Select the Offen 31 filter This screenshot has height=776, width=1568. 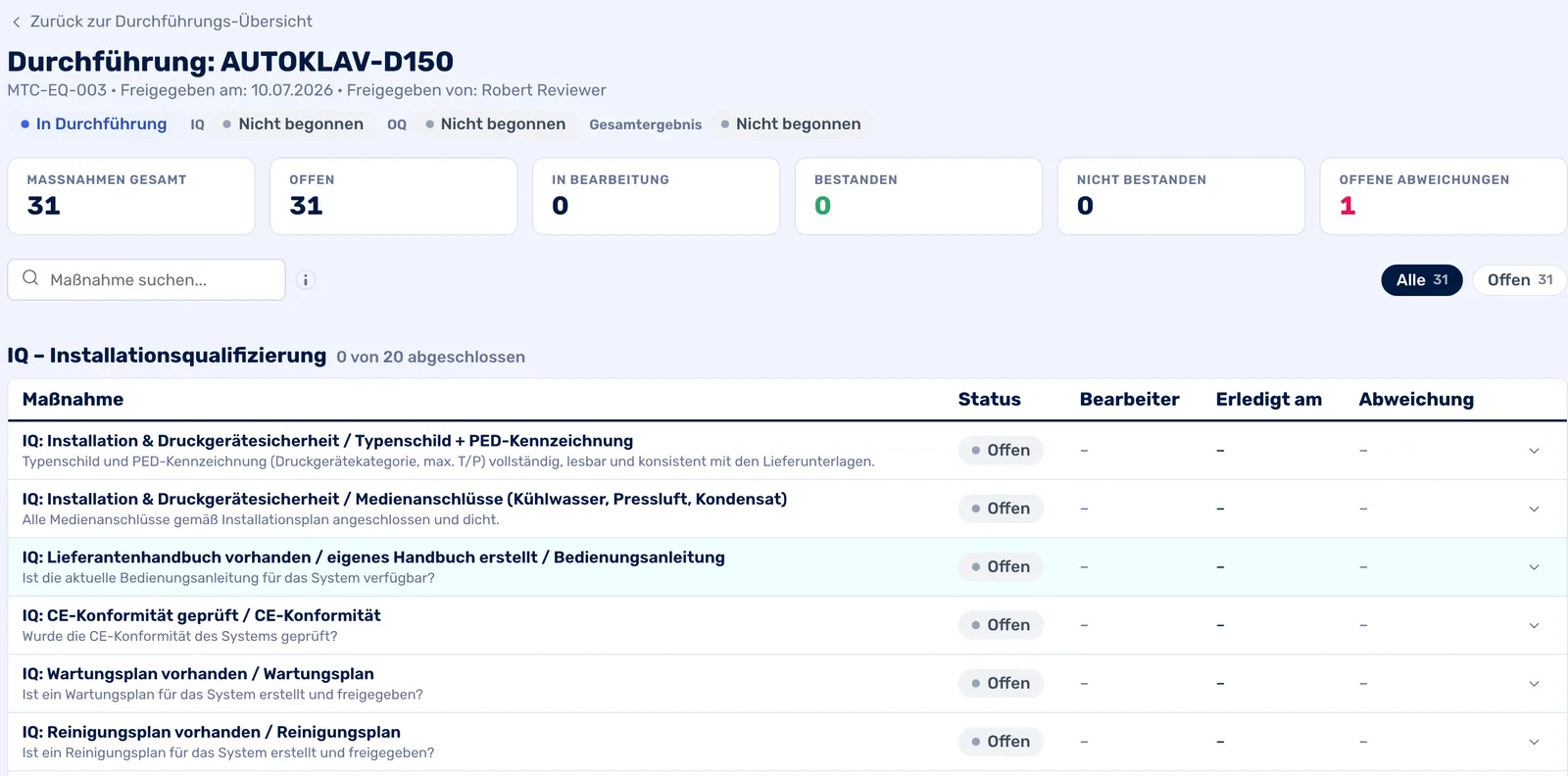[x=1520, y=280]
